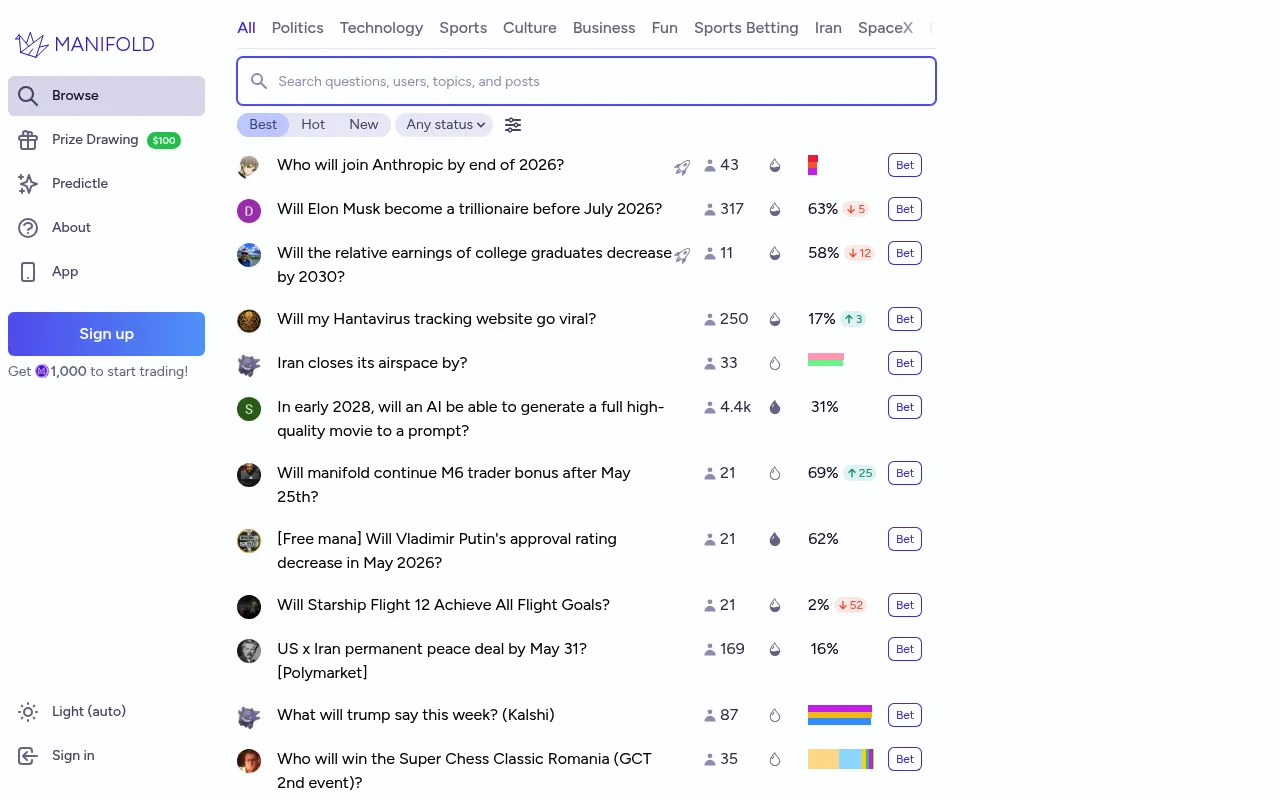Image resolution: width=1280 pixels, height=800 pixels.
Task: Open M6 trader bonus question
Action: click(454, 485)
